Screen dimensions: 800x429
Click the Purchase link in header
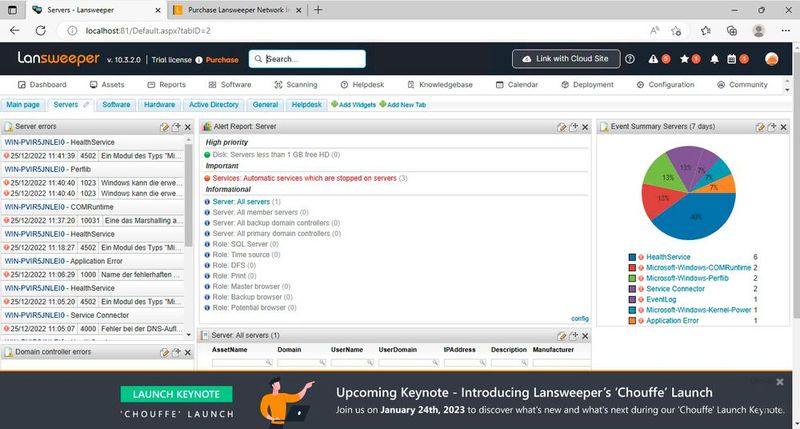click(222, 60)
